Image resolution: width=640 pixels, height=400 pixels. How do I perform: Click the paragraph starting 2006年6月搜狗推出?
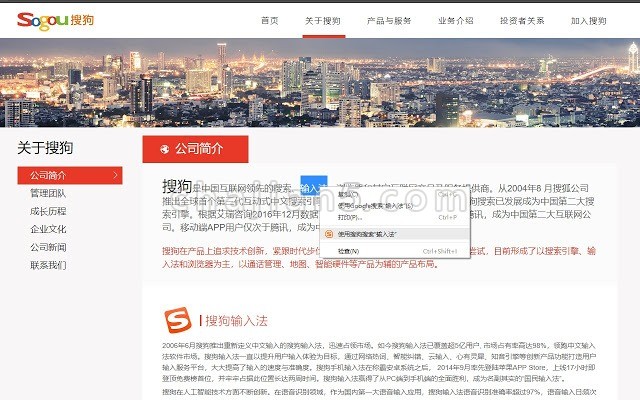(379, 362)
